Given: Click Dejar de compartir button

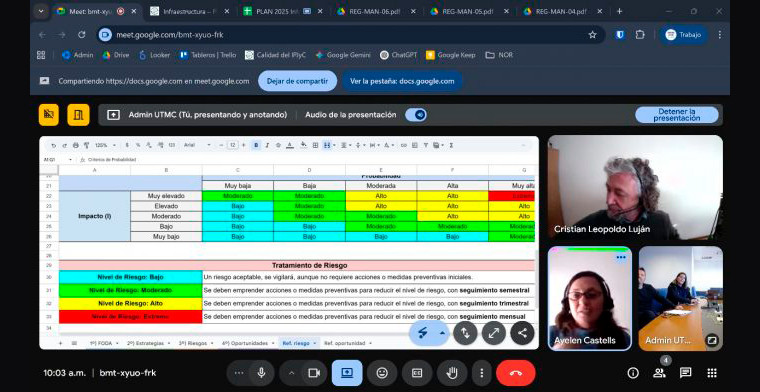Looking at the screenshot, I should (298, 81).
